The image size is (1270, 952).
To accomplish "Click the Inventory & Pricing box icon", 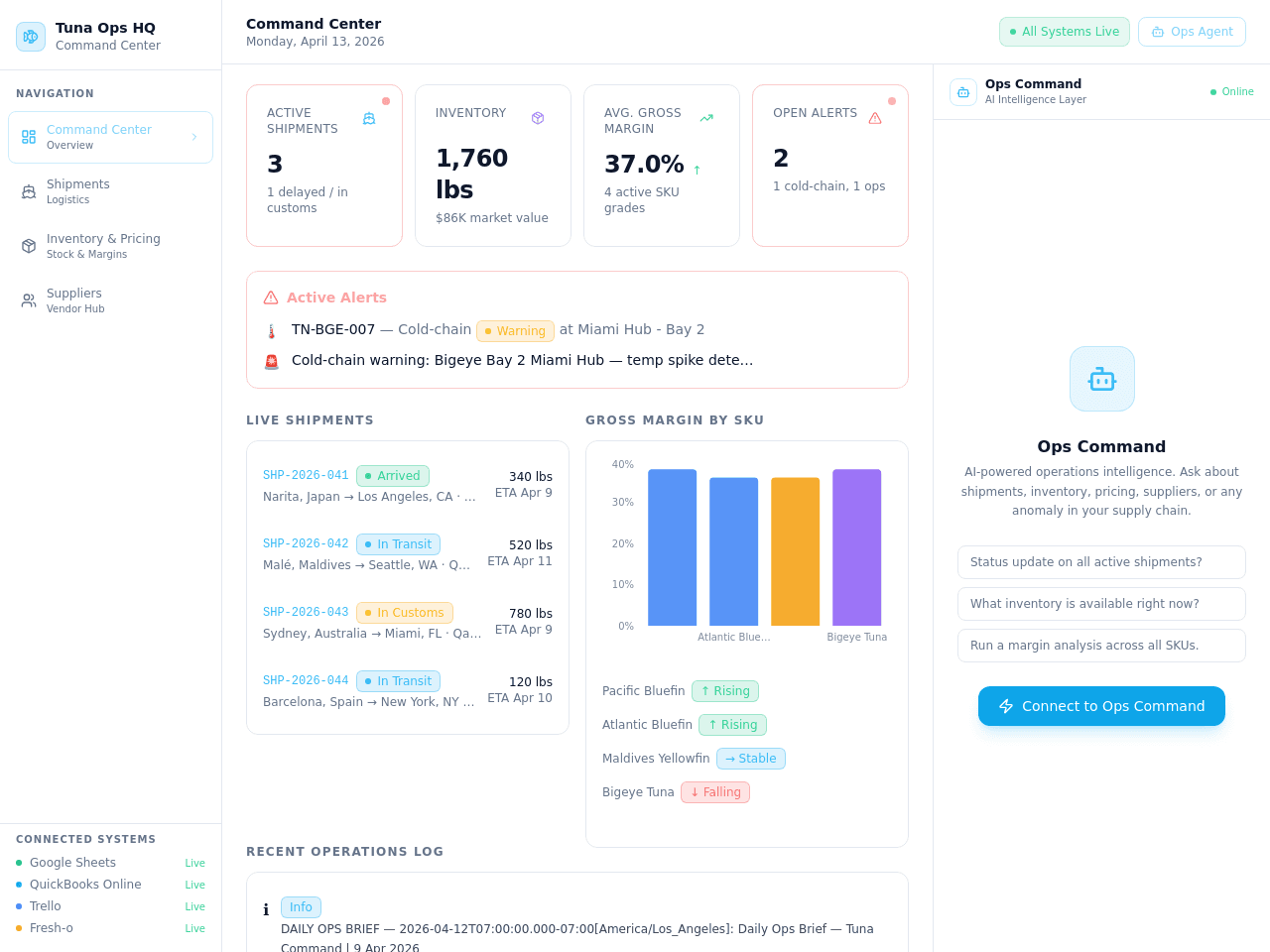I will pyautogui.click(x=29, y=246).
